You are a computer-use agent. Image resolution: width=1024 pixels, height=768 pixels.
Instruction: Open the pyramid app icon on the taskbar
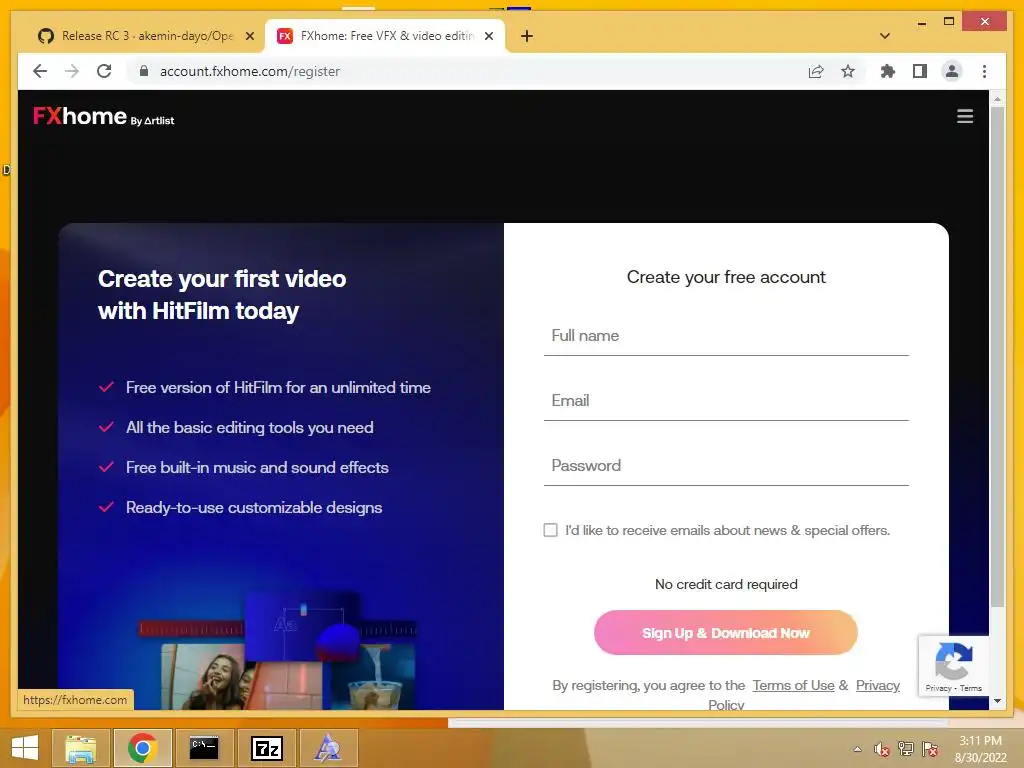coord(328,748)
